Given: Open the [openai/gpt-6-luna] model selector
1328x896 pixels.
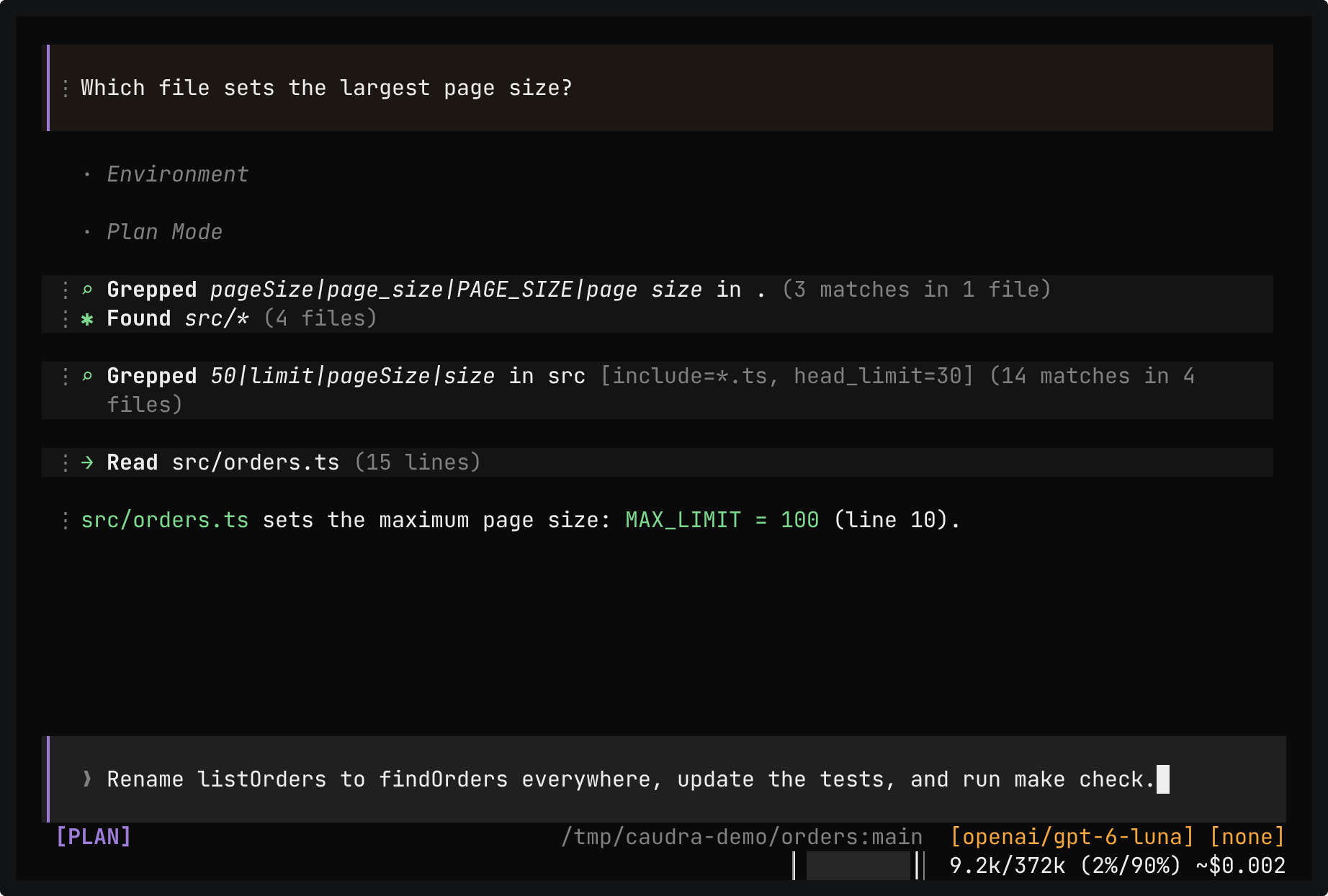Looking at the screenshot, I should tap(1072, 837).
